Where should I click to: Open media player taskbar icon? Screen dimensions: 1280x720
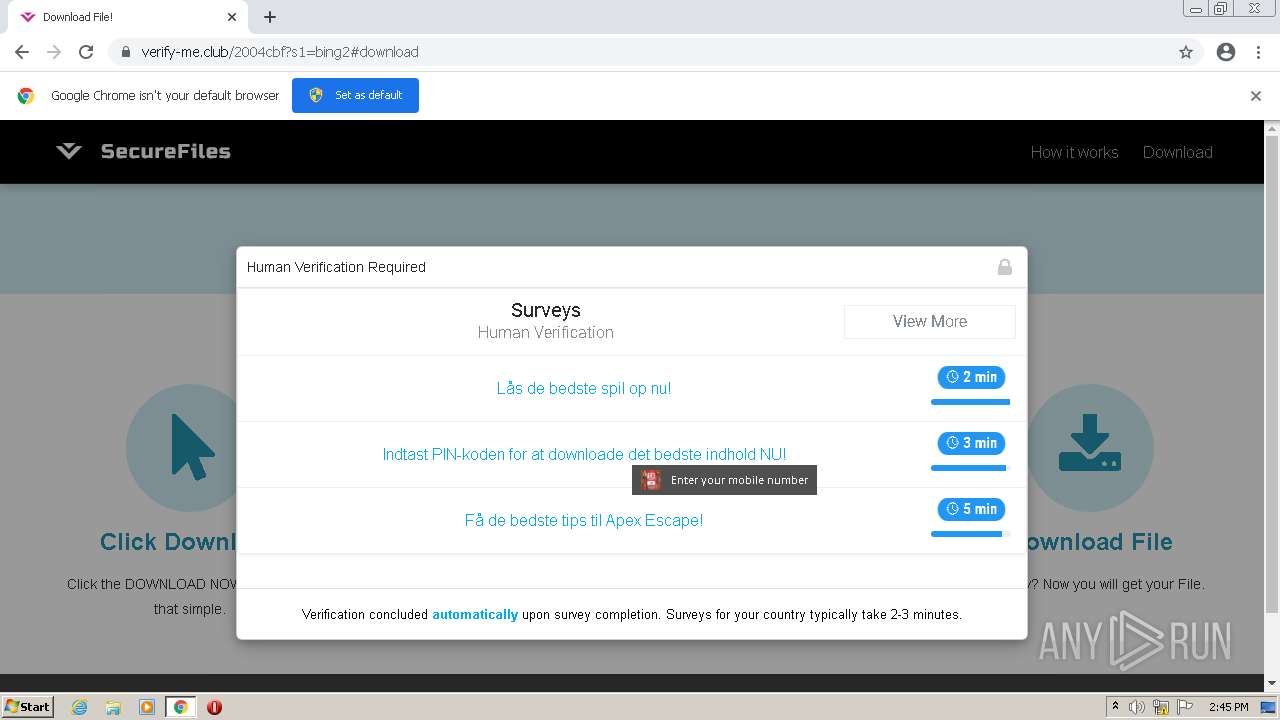click(147, 707)
